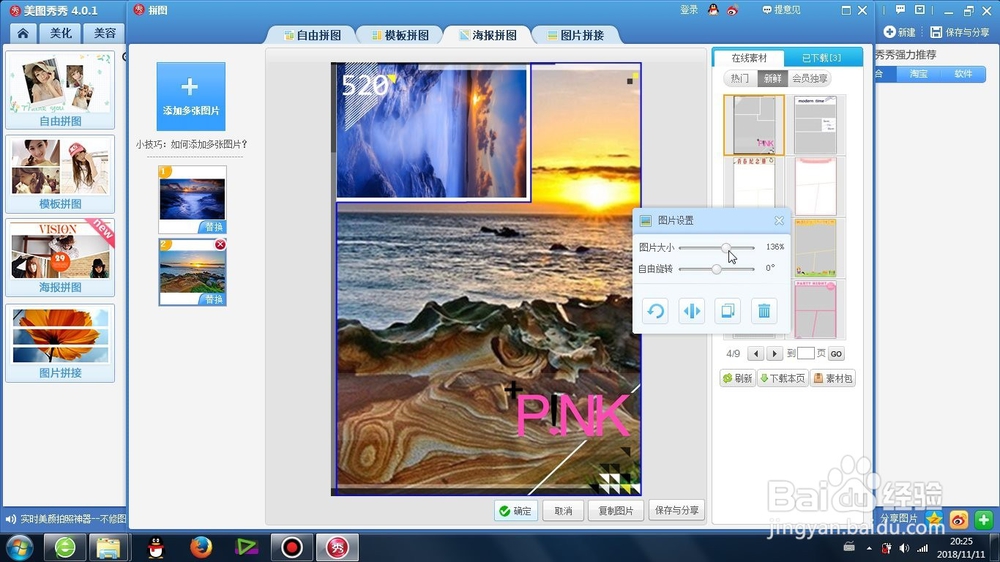Click 登录 link in title bar

coord(689,10)
